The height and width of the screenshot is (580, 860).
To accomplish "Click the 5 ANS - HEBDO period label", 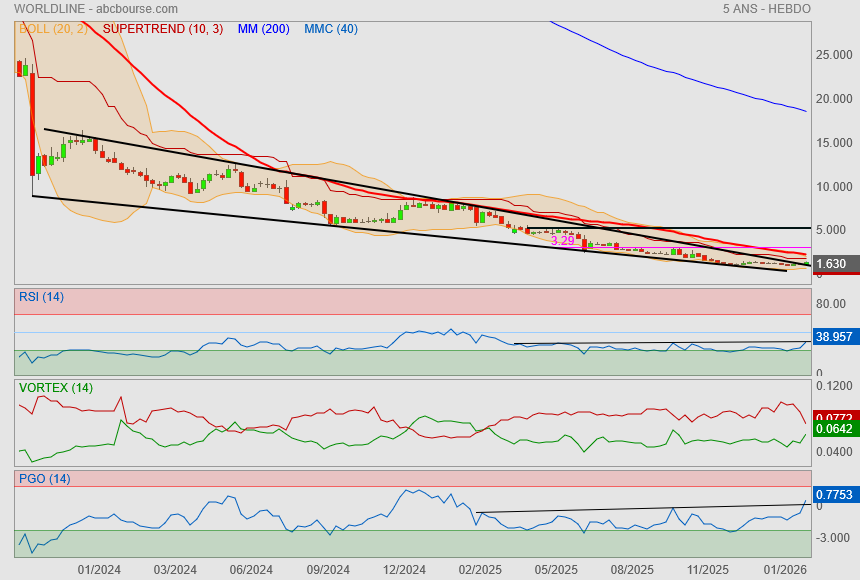I will click(766, 9).
